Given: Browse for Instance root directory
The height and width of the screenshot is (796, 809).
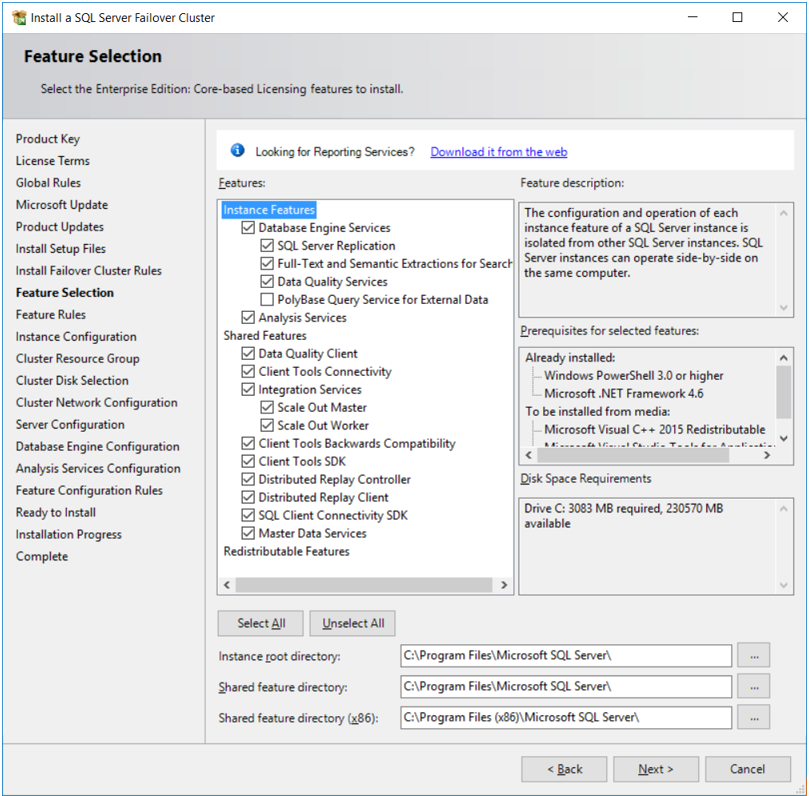Looking at the screenshot, I should tap(754, 656).
